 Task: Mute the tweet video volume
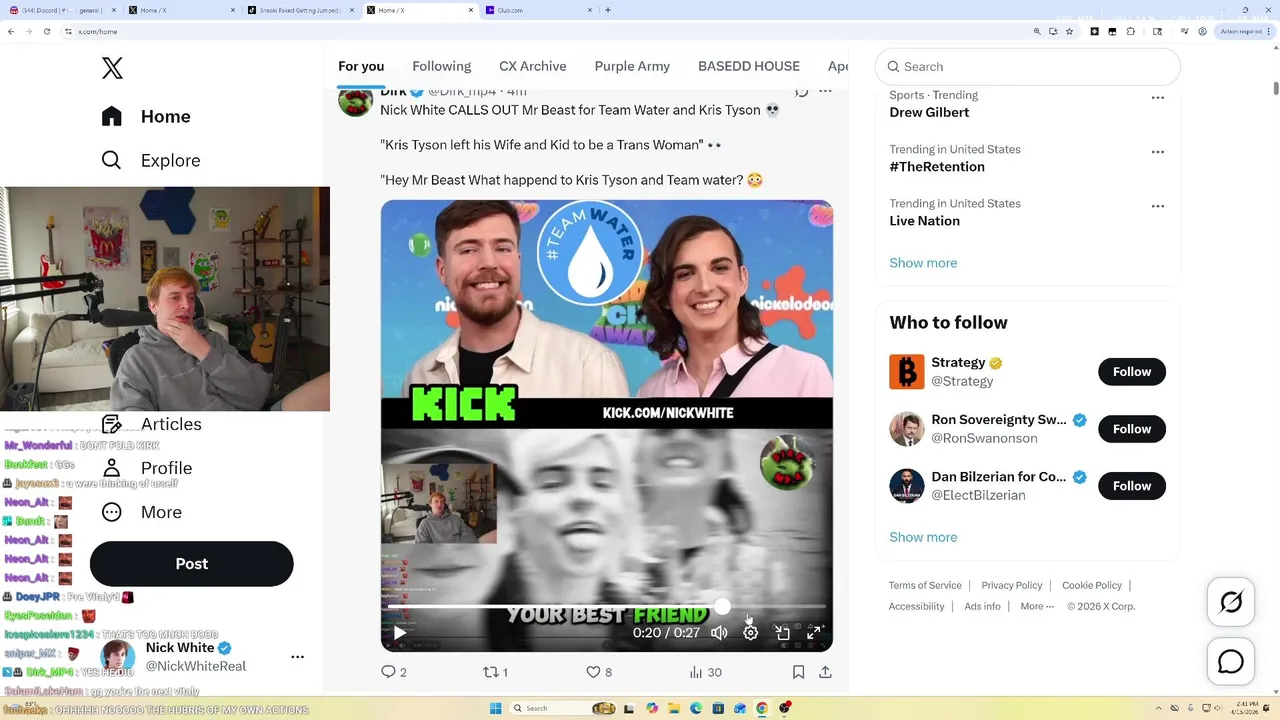pyautogui.click(x=719, y=632)
